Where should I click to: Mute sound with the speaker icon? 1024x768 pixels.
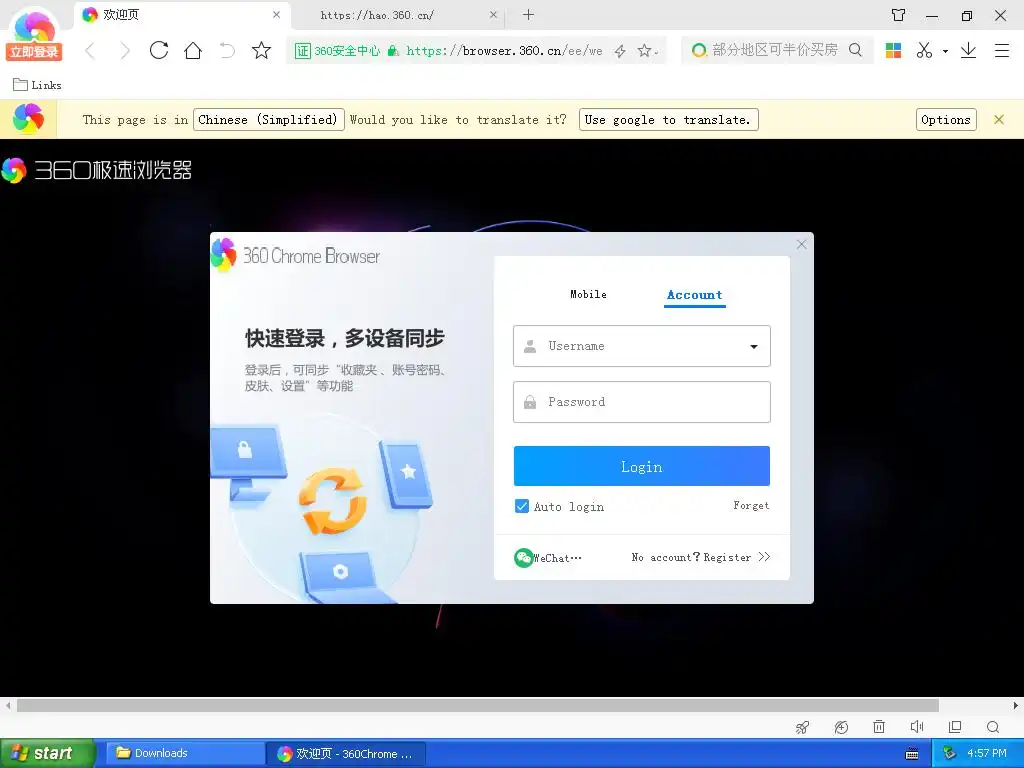click(917, 727)
